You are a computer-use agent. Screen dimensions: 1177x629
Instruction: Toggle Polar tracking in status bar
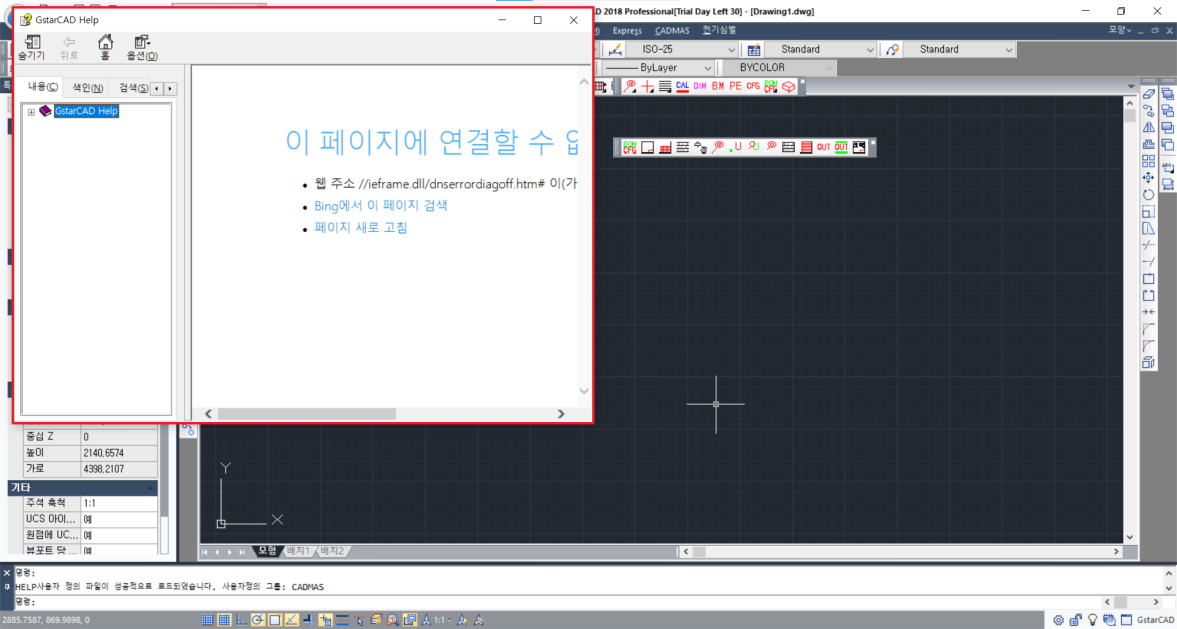pyautogui.click(x=258, y=620)
